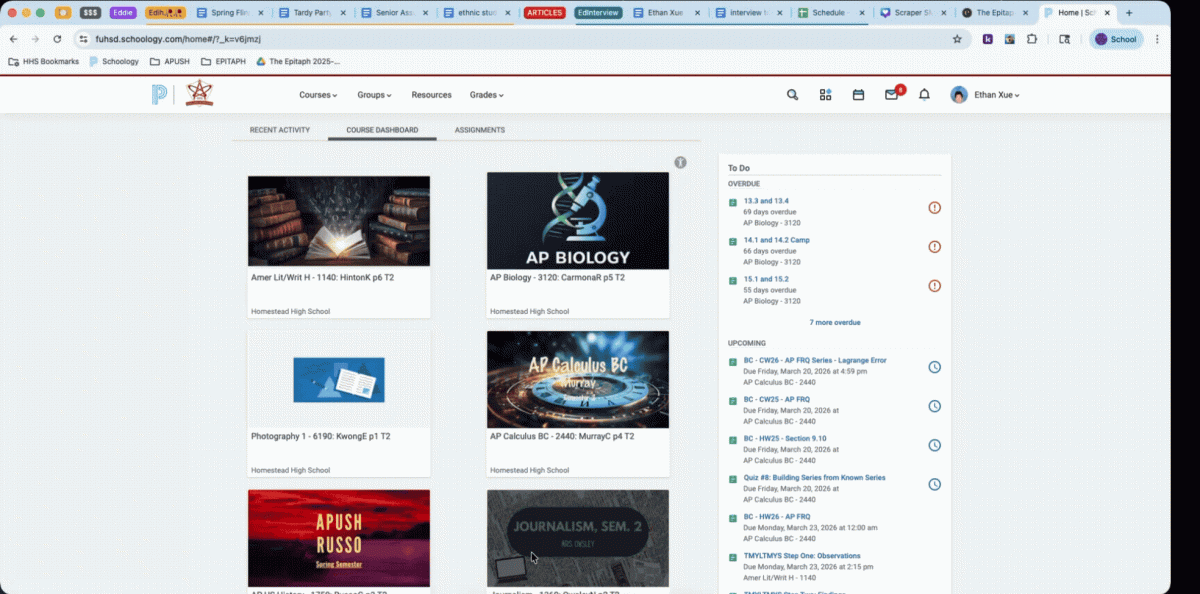Open the Photography 1 course thumbnail

pyautogui.click(x=339, y=380)
